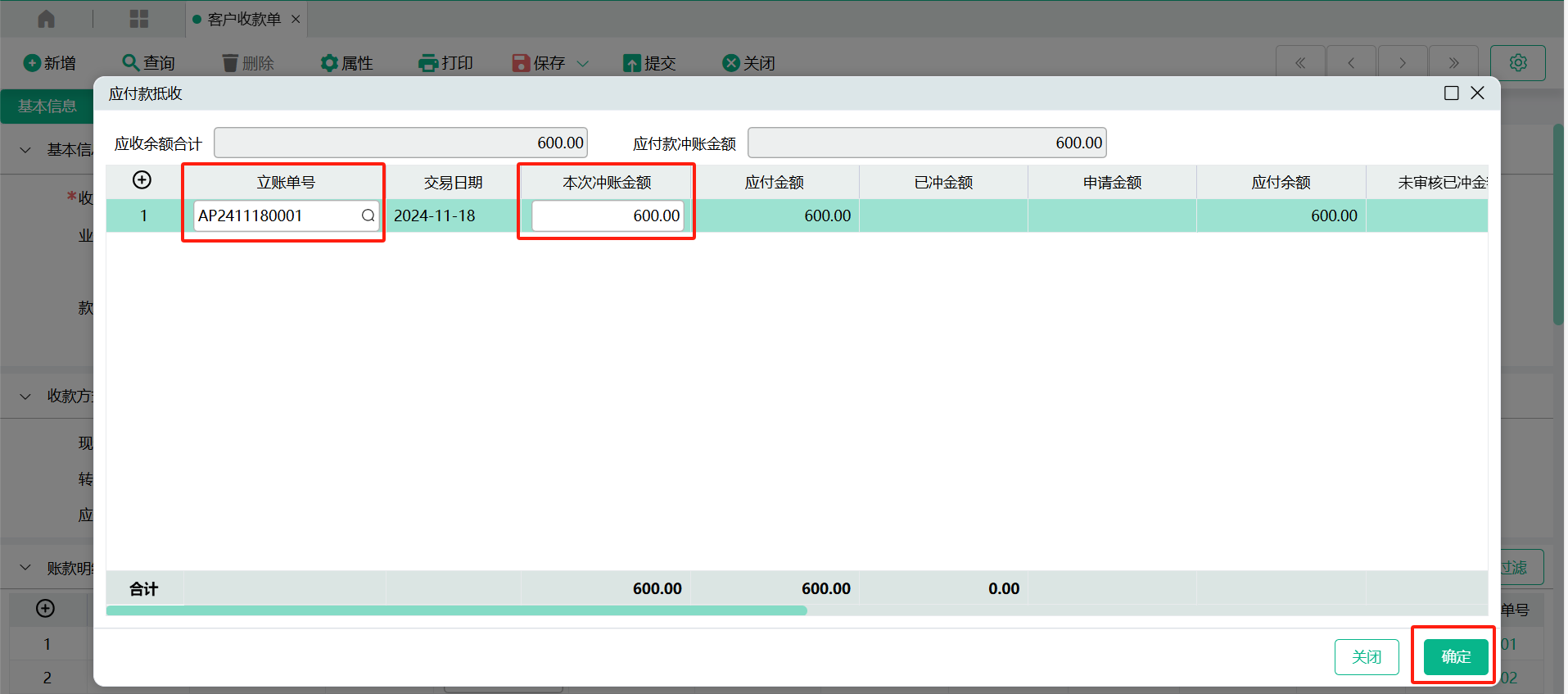1568x694 pixels.
Task: Close the 应付款抵收 dialog with X
Action: point(1478,93)
